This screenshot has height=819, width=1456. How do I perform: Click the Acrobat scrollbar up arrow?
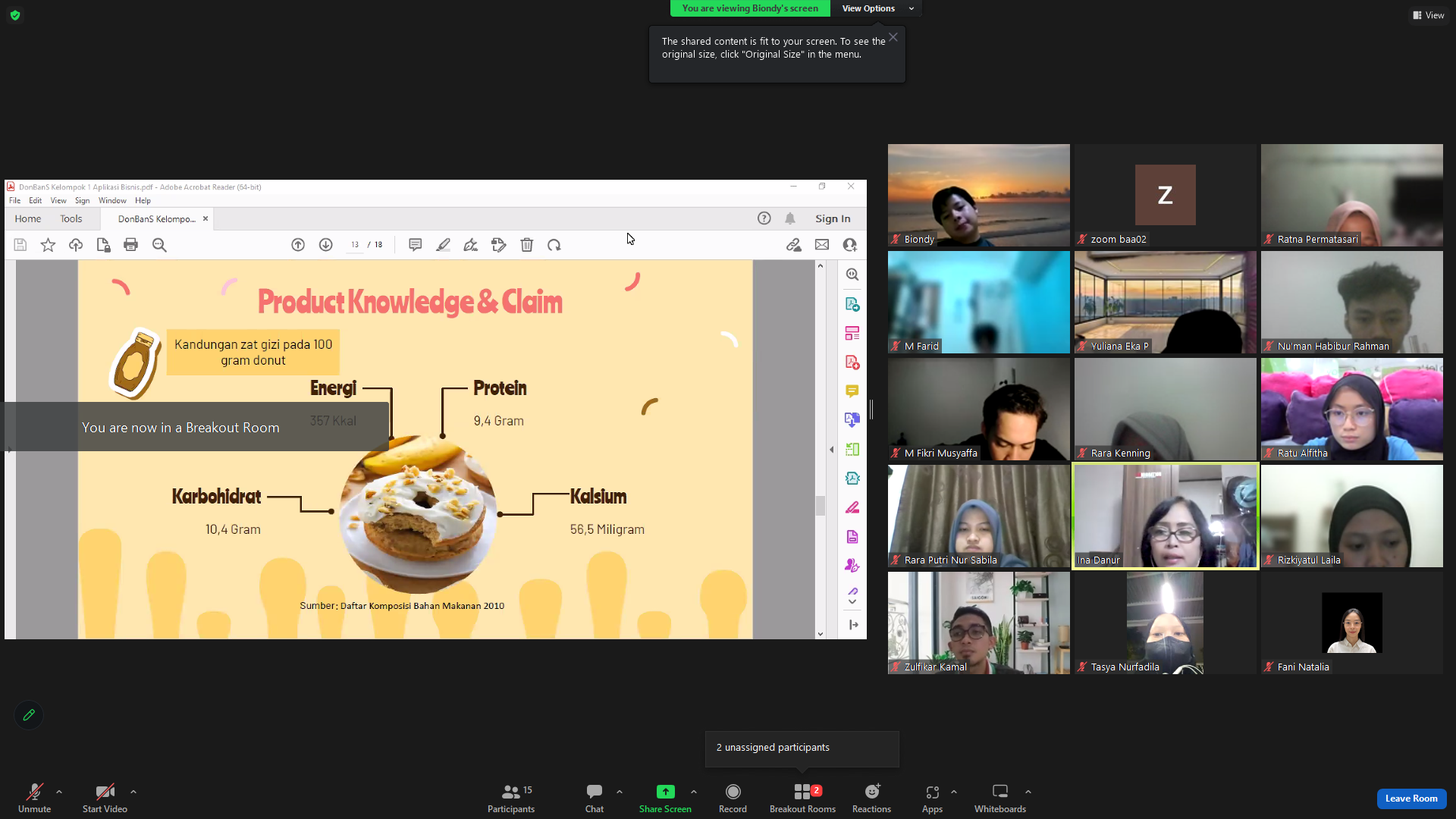(x=820, y=265)
